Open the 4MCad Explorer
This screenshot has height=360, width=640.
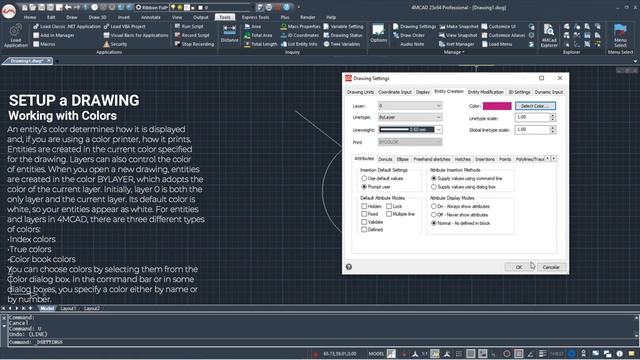coord(549,35)
